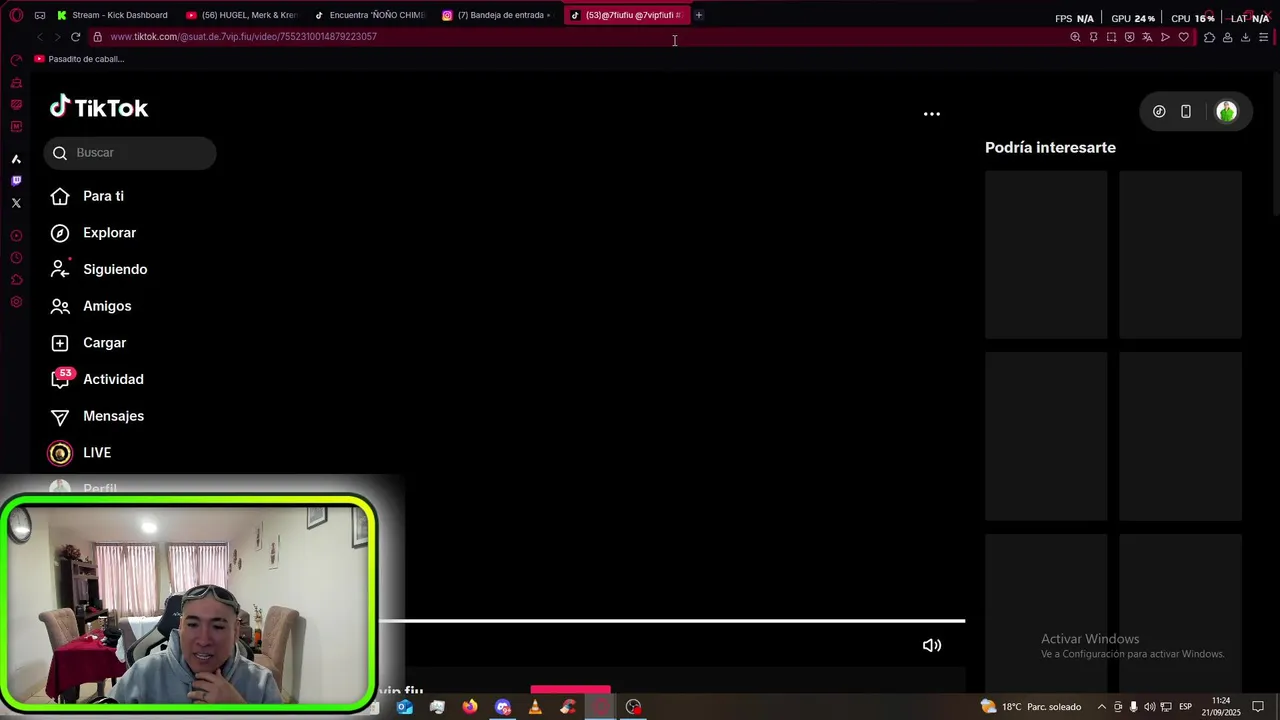1280x720 pixels.
Task: Click taskbar clock 11:24
Action: 1221,707
